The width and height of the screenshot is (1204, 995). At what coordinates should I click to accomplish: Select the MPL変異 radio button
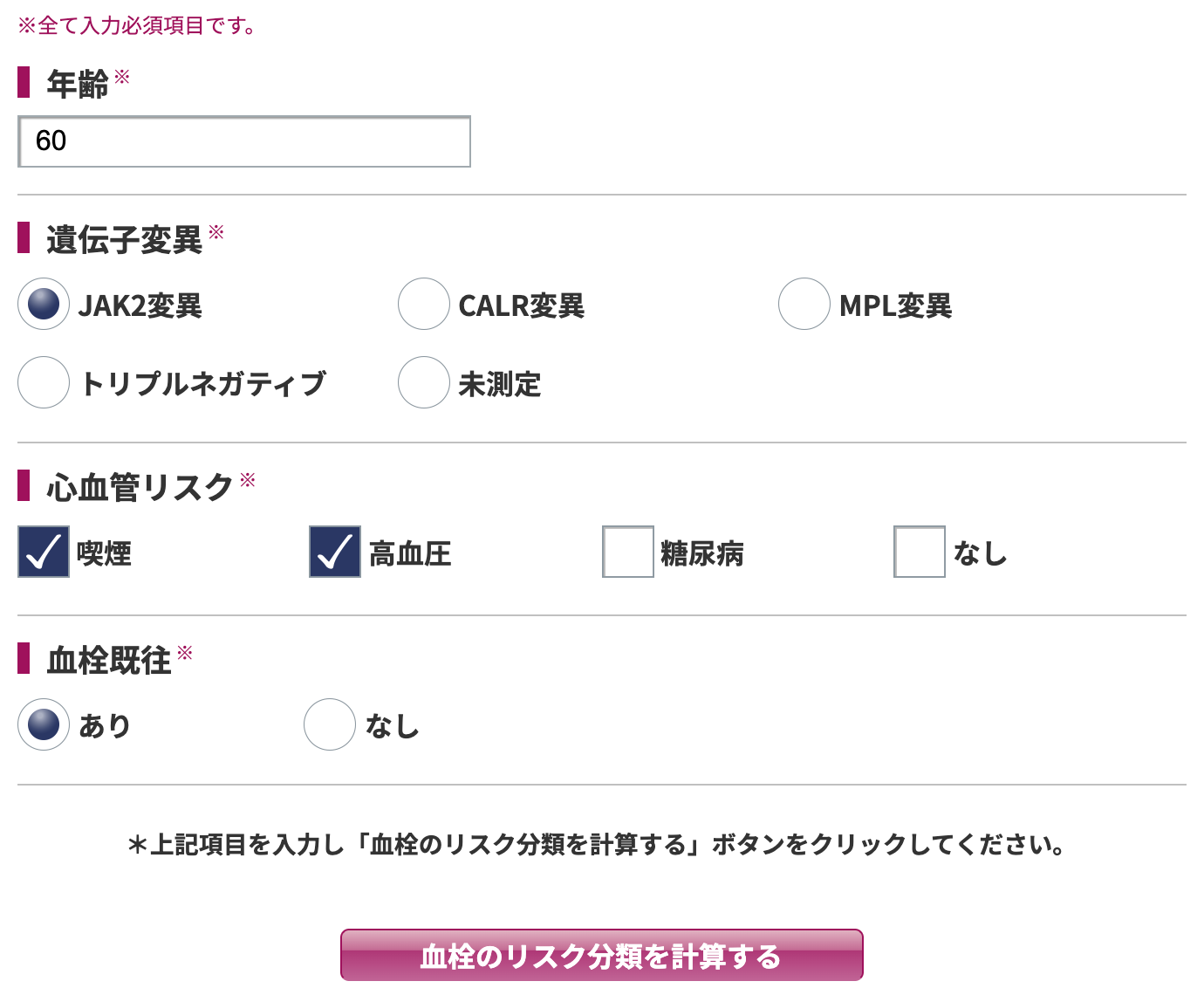804,304
